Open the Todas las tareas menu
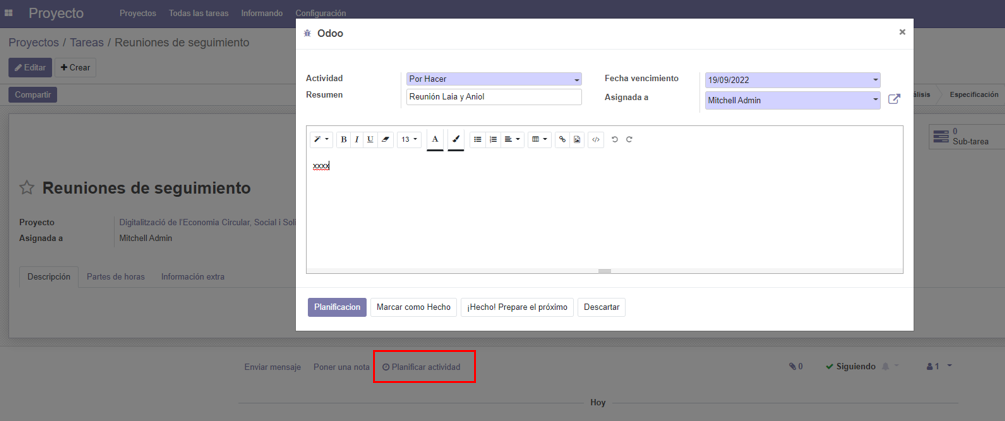The height and width of the screenshot is (421, 1005). click(199, 13)
